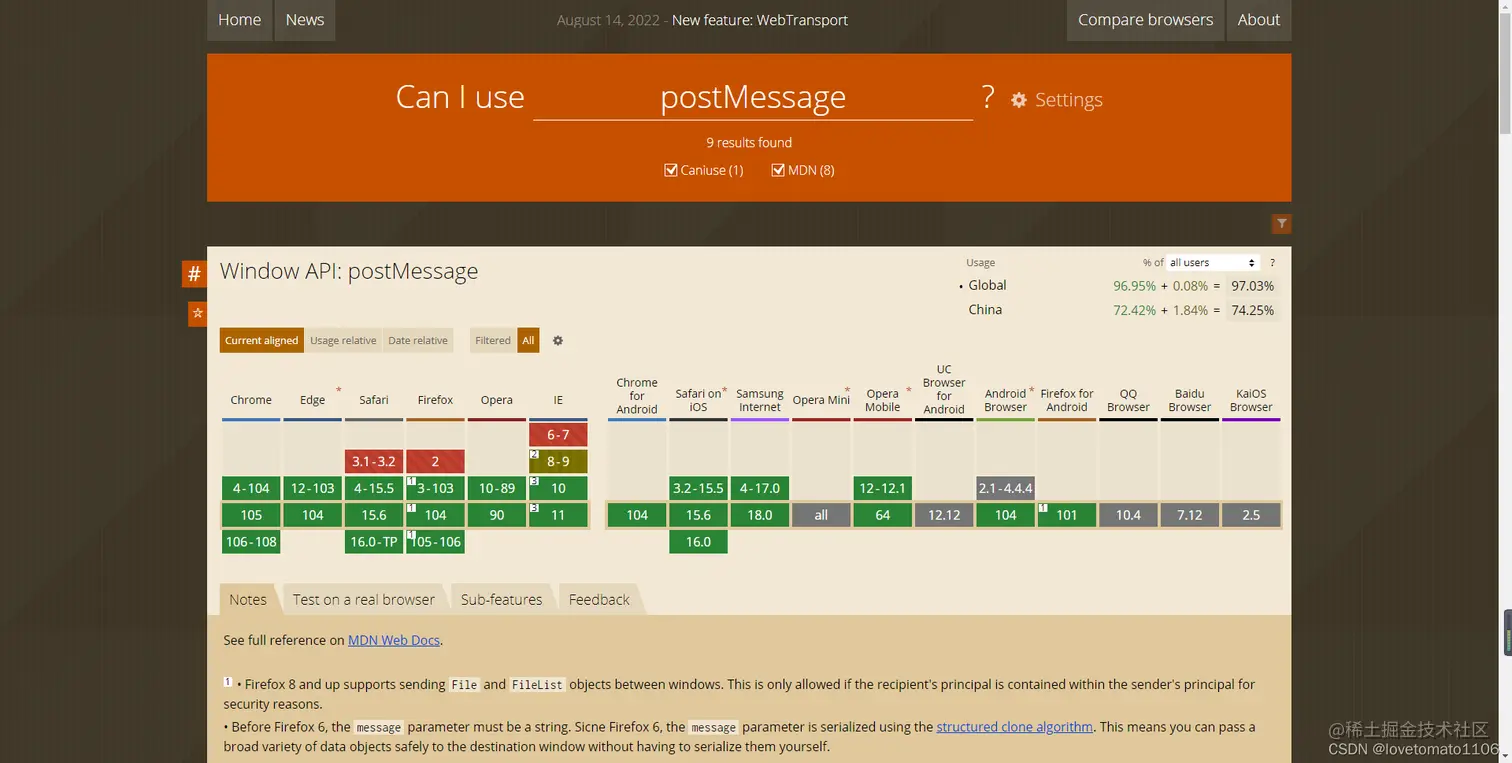
Task: Open Test on a real browser tab
Action: pos(364,600)
